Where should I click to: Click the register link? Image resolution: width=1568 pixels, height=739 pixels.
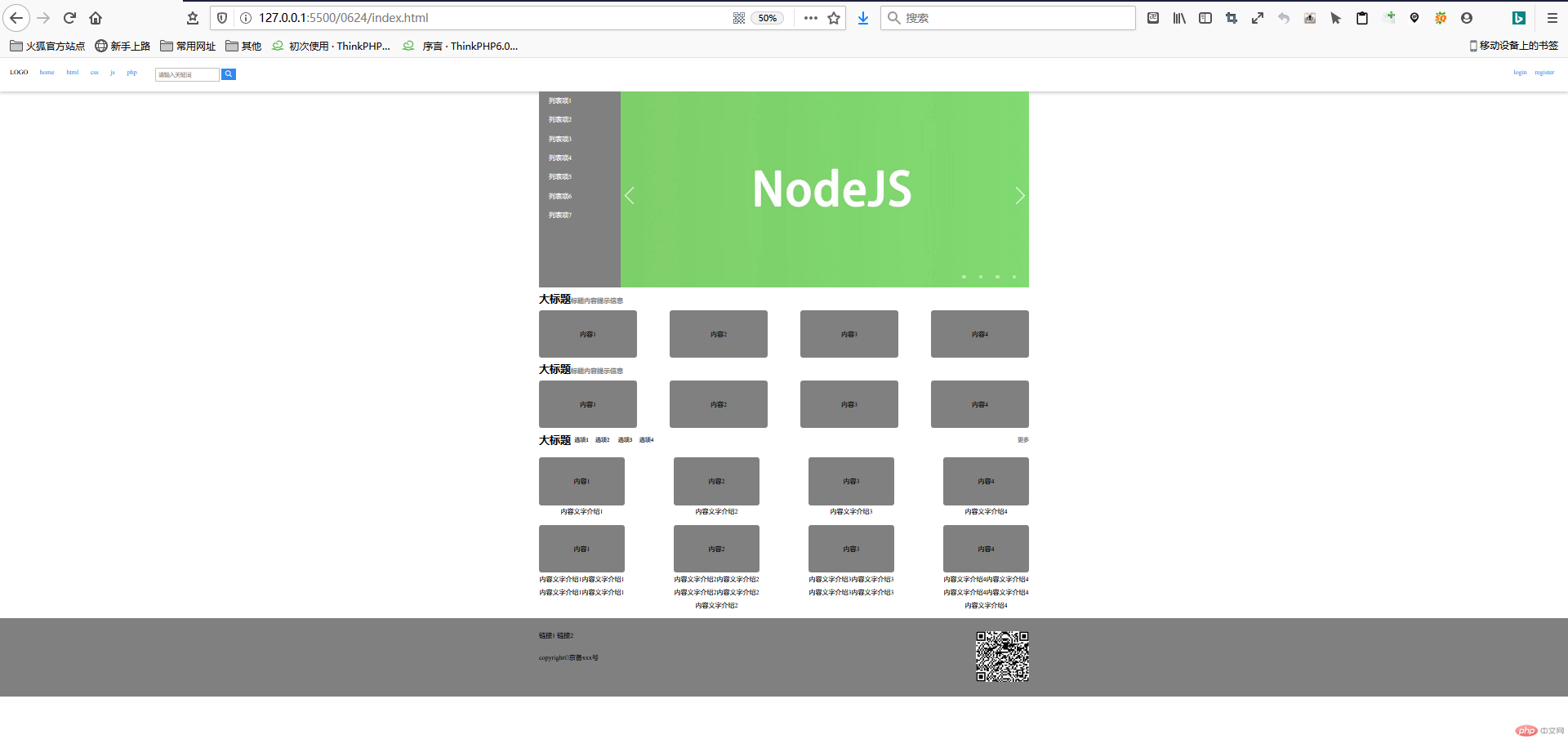click(1544, 73)
